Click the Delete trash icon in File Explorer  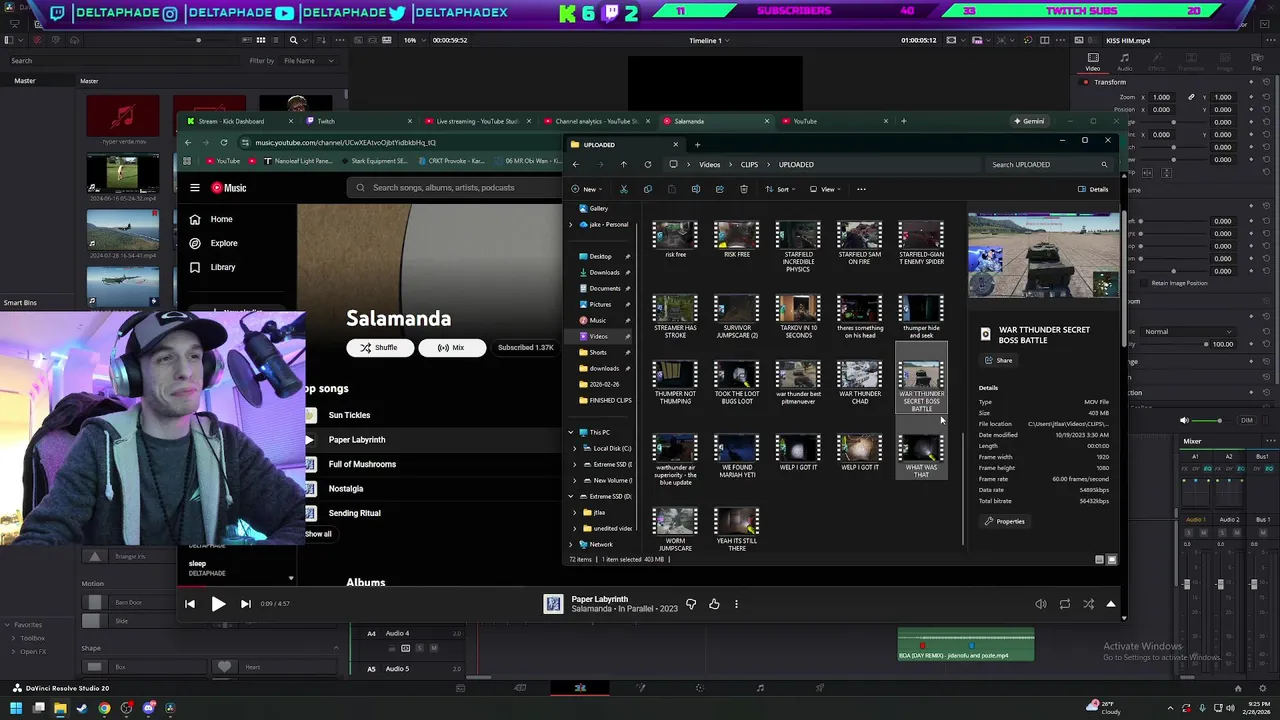point(743,189)
